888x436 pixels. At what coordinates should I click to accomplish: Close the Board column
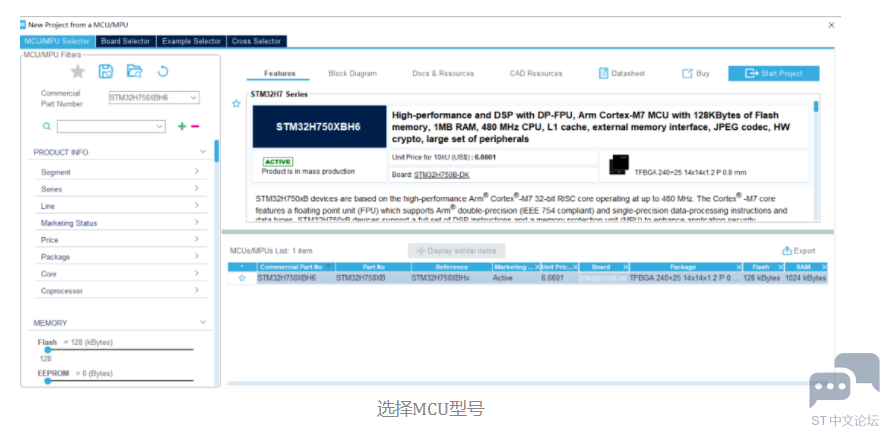click(x=625, y=267)
